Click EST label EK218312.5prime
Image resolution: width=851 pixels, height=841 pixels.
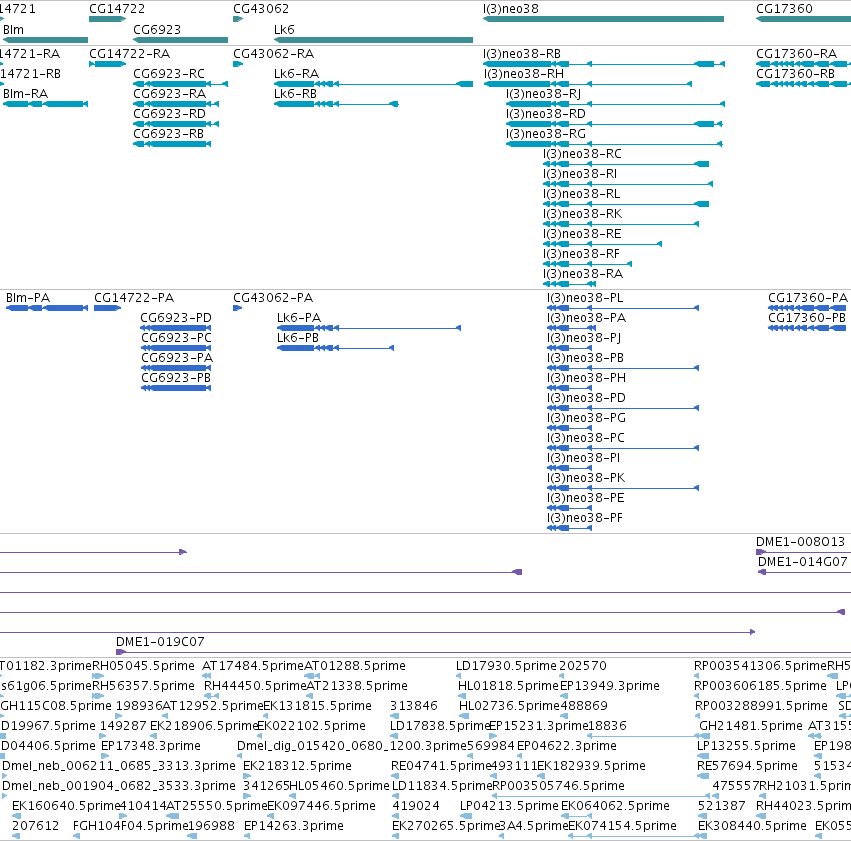[x=297, y=767]
